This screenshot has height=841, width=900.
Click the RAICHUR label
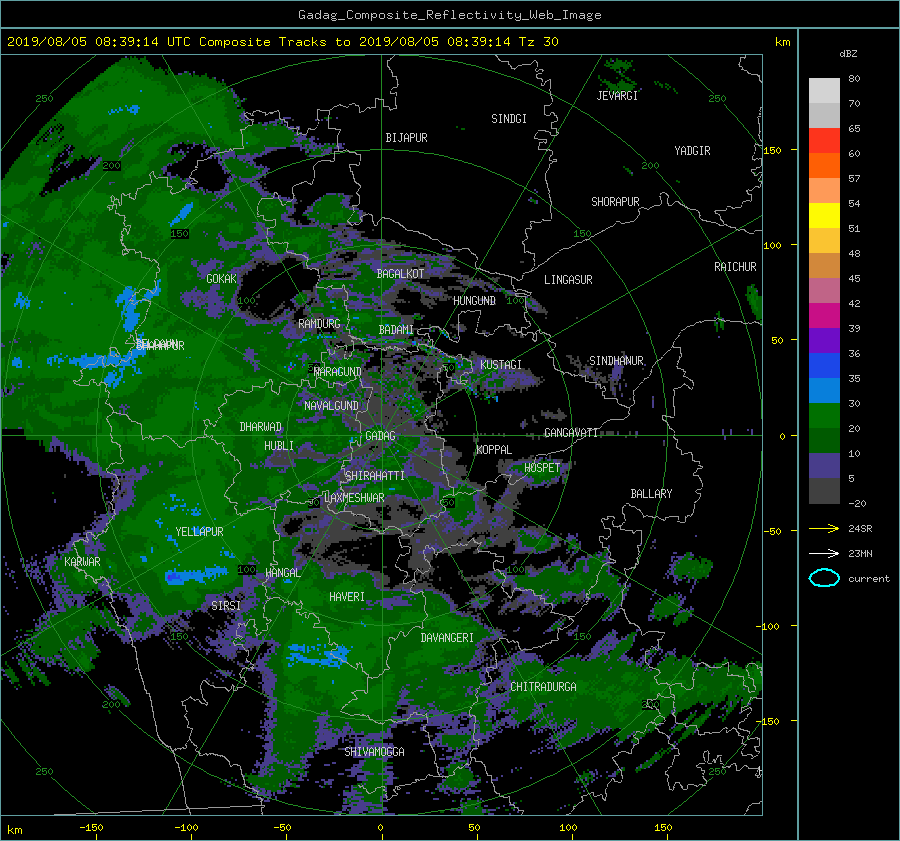[735, 267]
